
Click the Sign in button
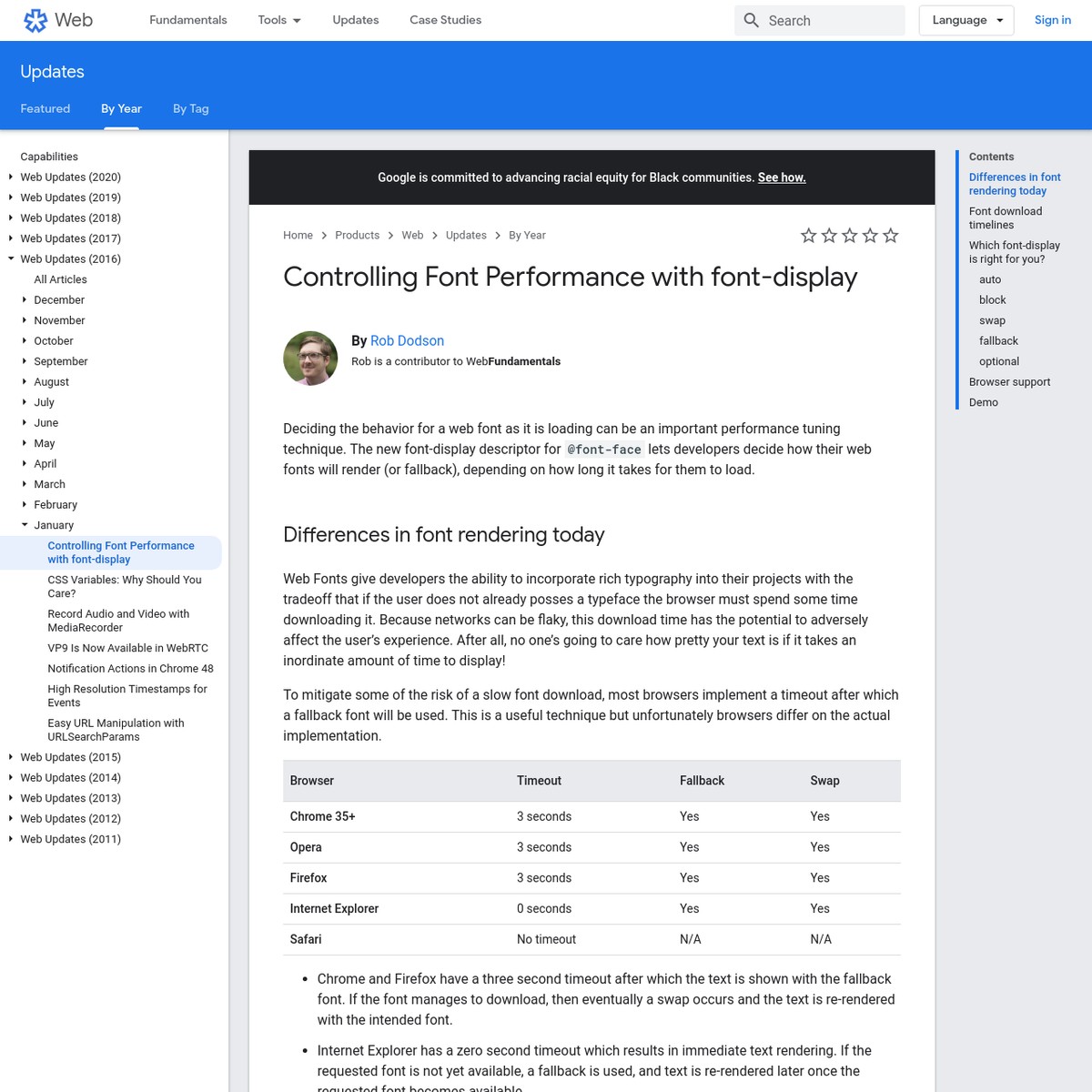point(1053,19)
